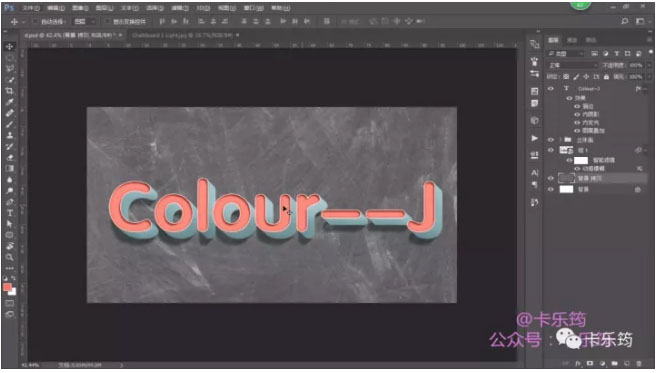The width and height of the screenshot is (658, 373).
Task: Expand the layer group folder arrow
Action: pyautogui.click(x=560, y=139)
